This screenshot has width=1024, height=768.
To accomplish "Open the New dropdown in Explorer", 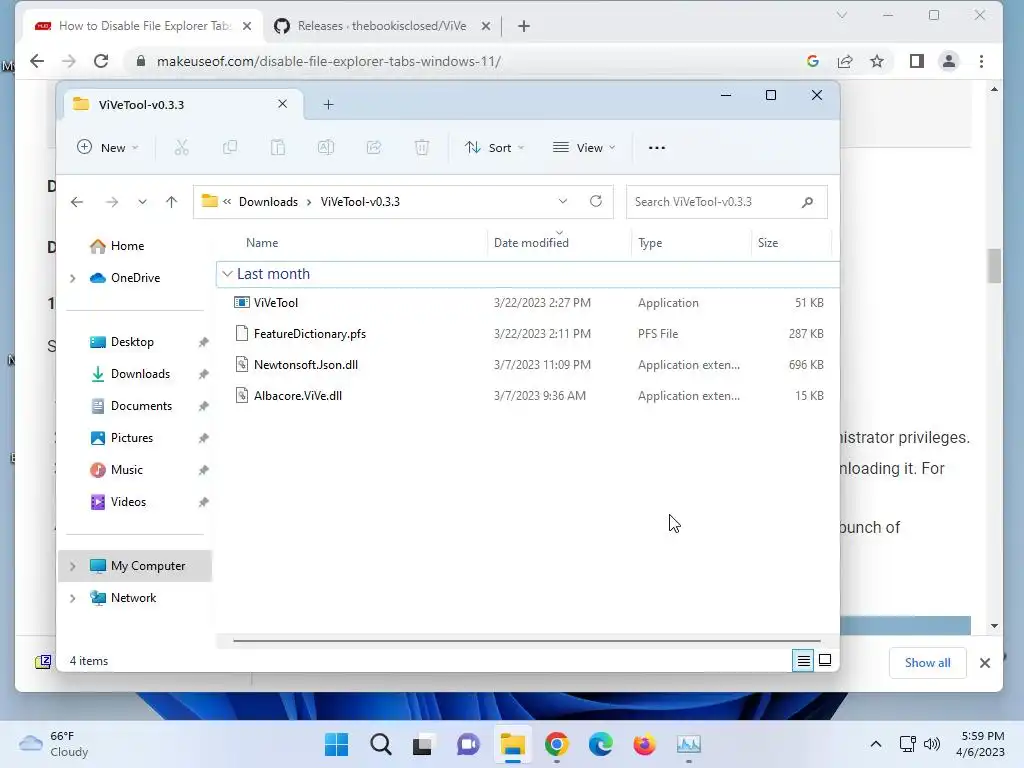I will (108, 148).
